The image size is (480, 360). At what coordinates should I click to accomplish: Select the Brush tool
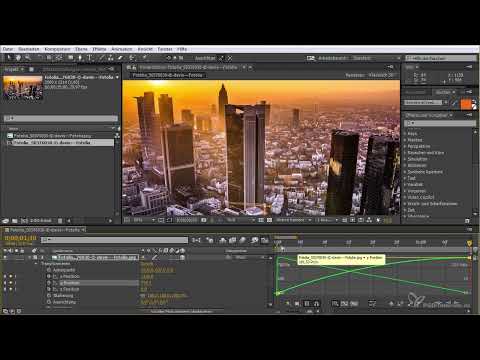click(x=102, y=58)
